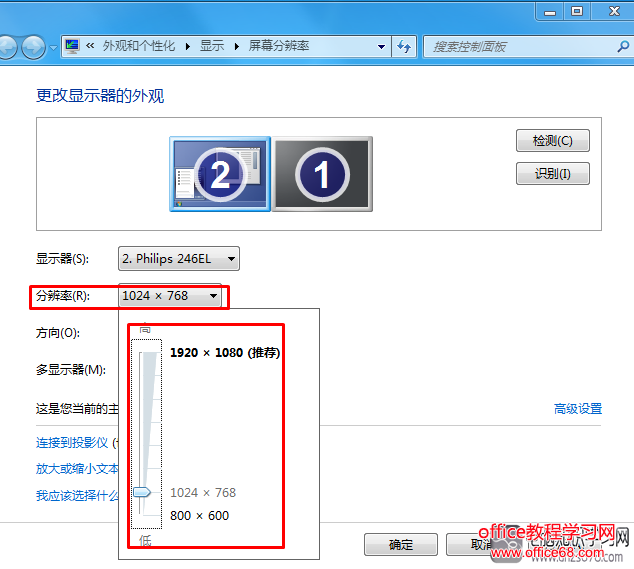Screen dimensions: 634x569
Task: Click the Forward navigation arrow button
Action: (x=33, y=47)
